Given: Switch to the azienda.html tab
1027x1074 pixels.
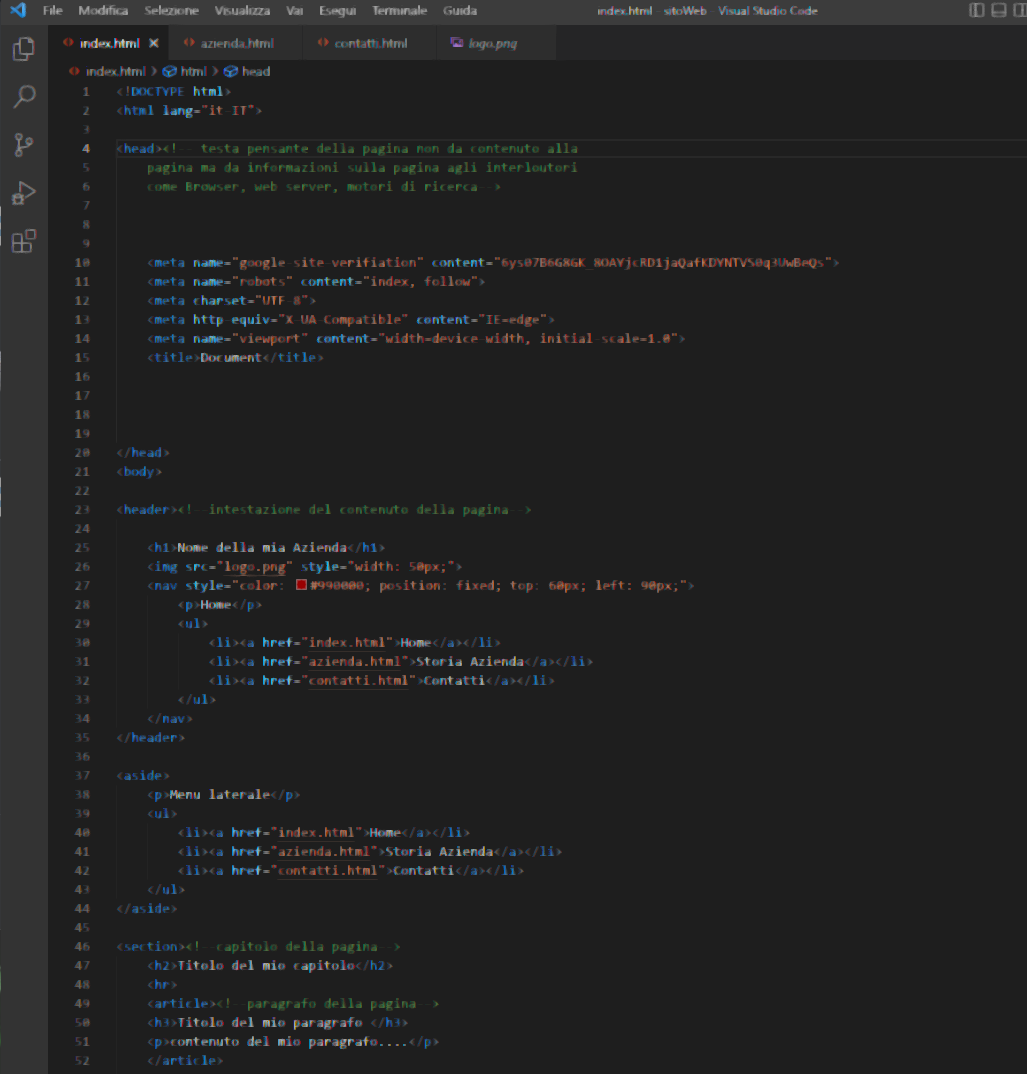Looking at the screenshot, I should click(236, 43).
